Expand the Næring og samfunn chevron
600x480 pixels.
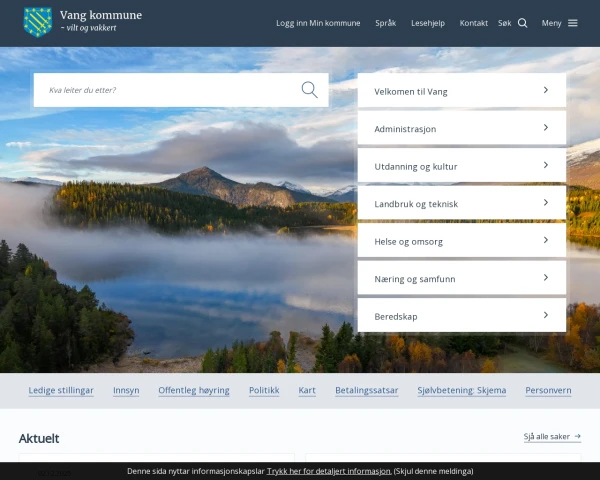point(546,278)
